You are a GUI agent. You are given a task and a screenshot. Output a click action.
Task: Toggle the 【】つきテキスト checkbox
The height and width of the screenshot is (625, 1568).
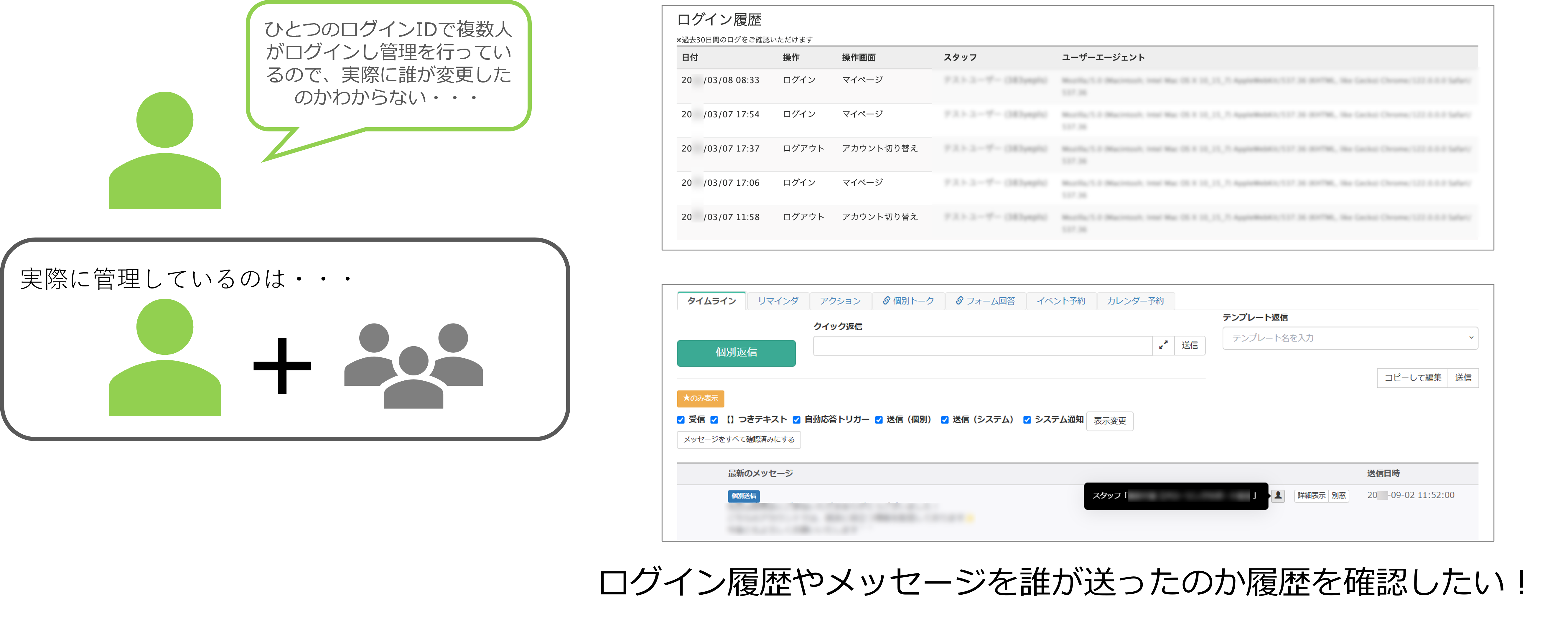pos(714,420)
